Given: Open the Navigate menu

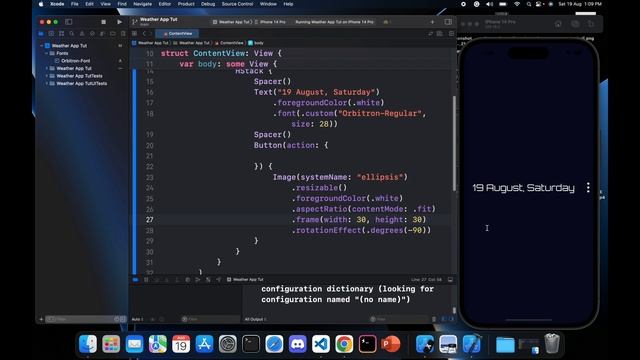Looking at the screenshot, I should [x=142, y=4].
